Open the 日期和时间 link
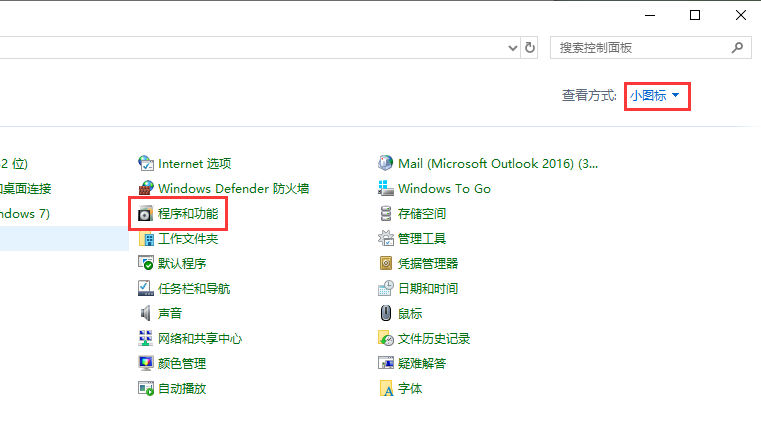Viewport: 761px width, 438px height. (428, 288)
